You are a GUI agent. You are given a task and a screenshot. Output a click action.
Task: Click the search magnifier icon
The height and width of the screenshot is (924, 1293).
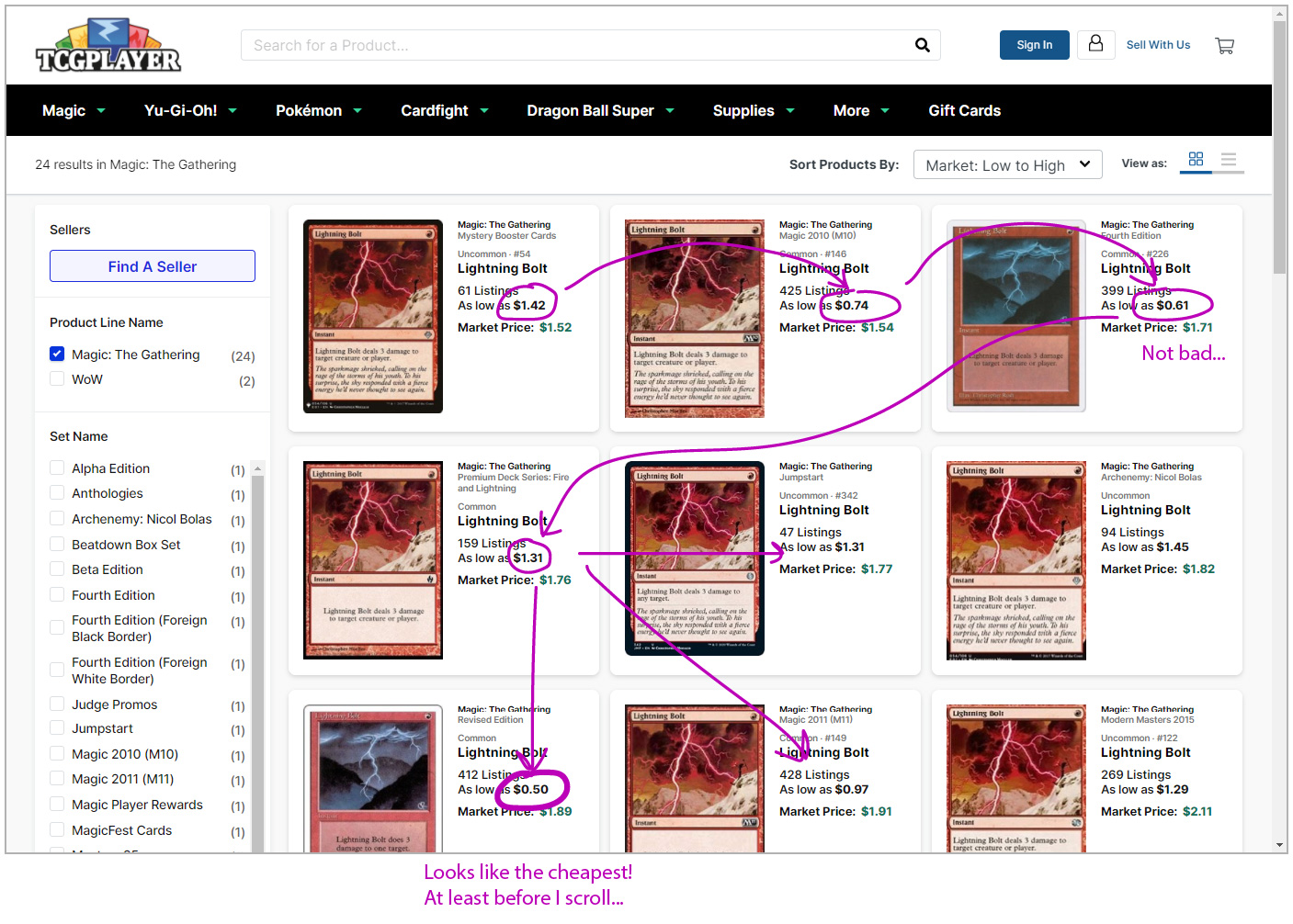922,45
